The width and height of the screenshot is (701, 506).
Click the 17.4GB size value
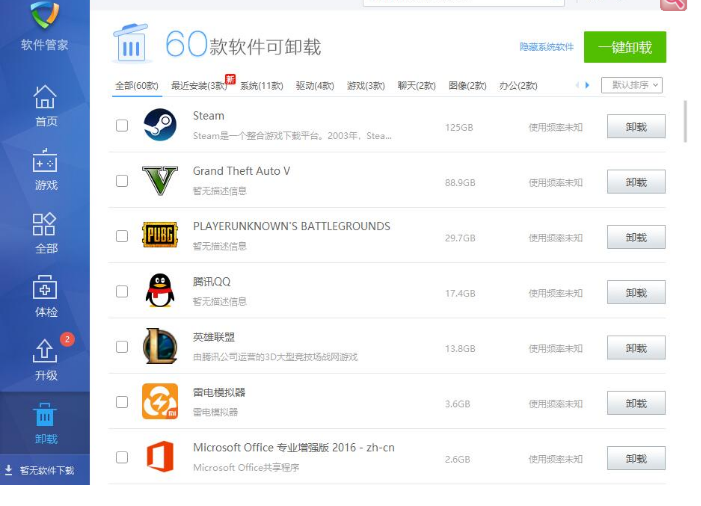(x=460, y=293)
